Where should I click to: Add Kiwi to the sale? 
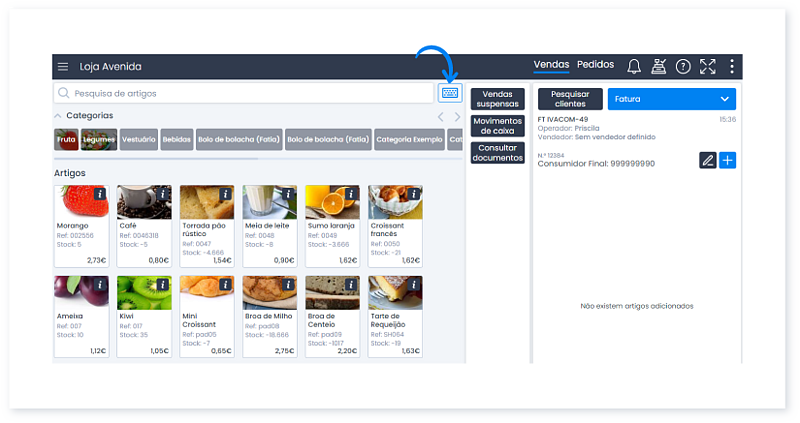(144, 317)
